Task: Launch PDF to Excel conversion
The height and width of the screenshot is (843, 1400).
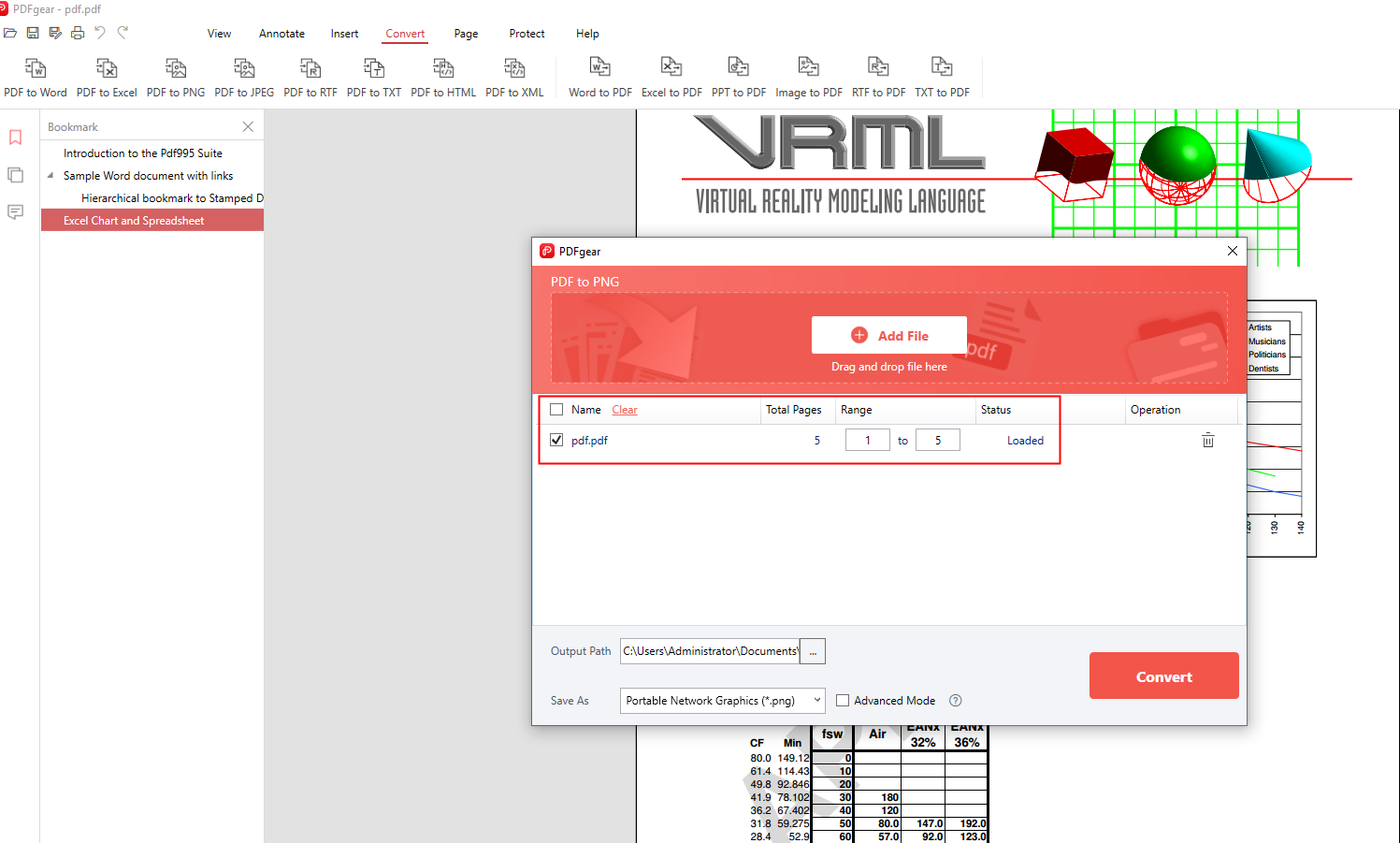Action: click(107, 78)
